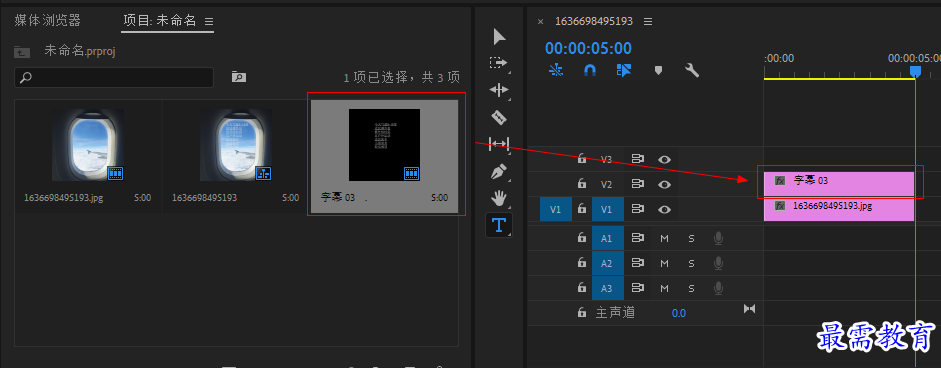Open timeline display settings wrench
The image size is (941, 368).
[x=692, y=70]
